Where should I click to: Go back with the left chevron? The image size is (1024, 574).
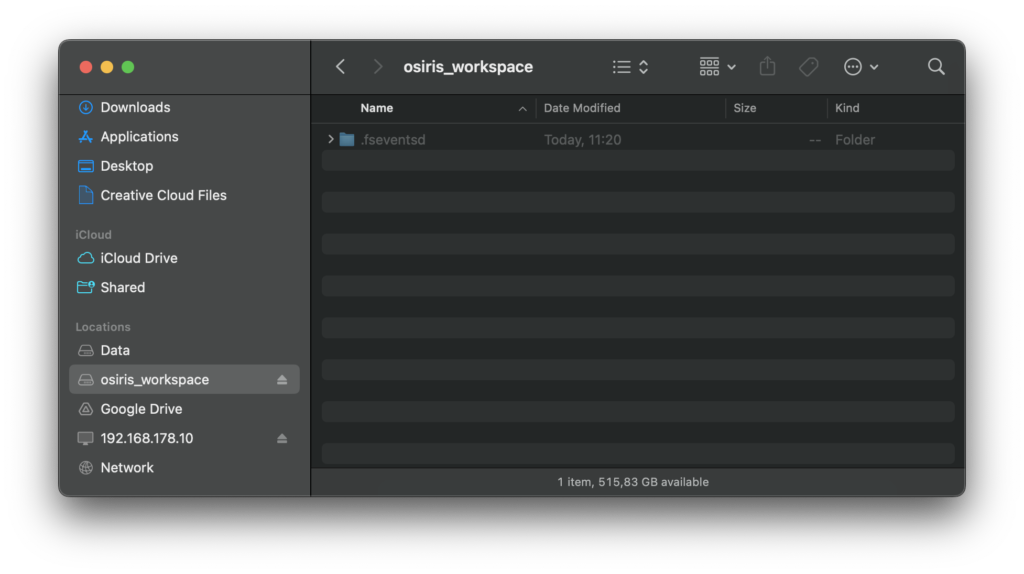(x=341, y=67)
